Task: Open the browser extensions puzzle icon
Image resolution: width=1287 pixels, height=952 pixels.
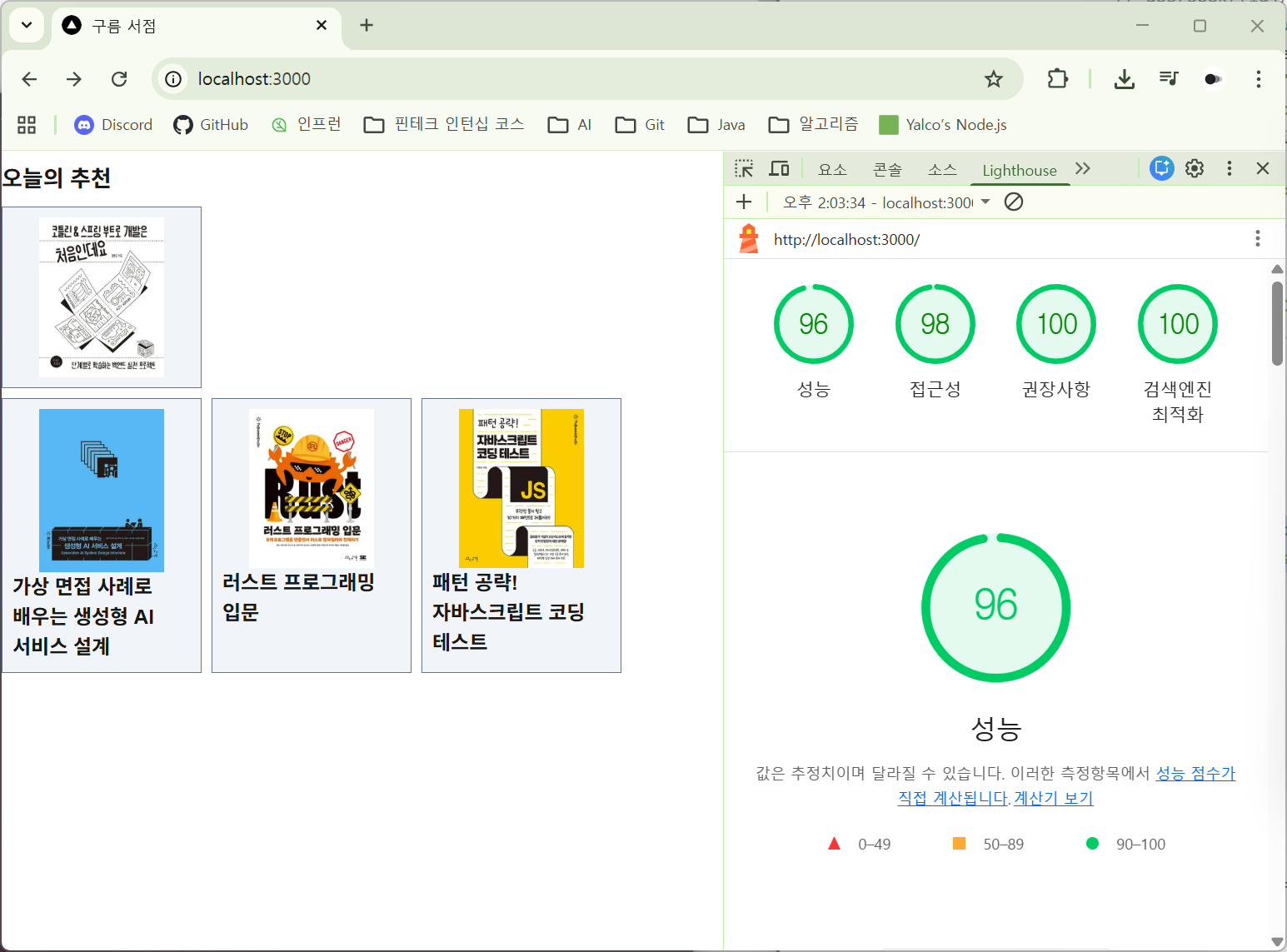Action: click(x=1057, y=79)
